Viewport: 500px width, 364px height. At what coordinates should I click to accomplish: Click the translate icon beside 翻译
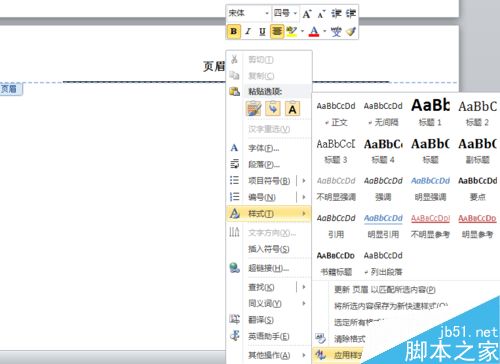click(234, 319)
